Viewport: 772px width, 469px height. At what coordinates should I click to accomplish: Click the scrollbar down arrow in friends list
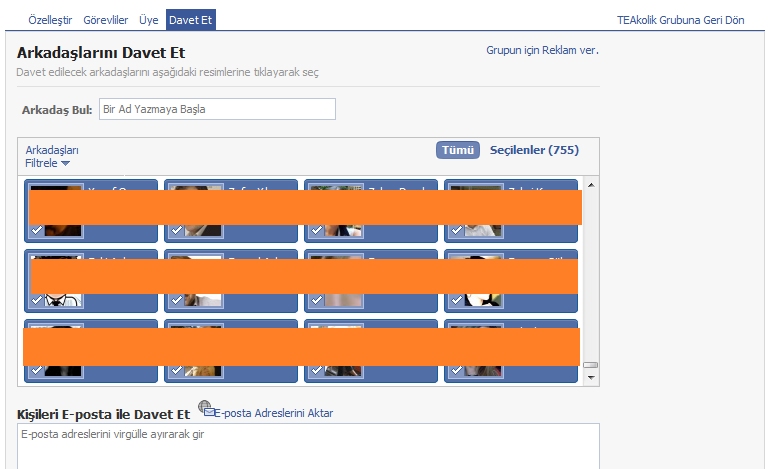point(591,377)
